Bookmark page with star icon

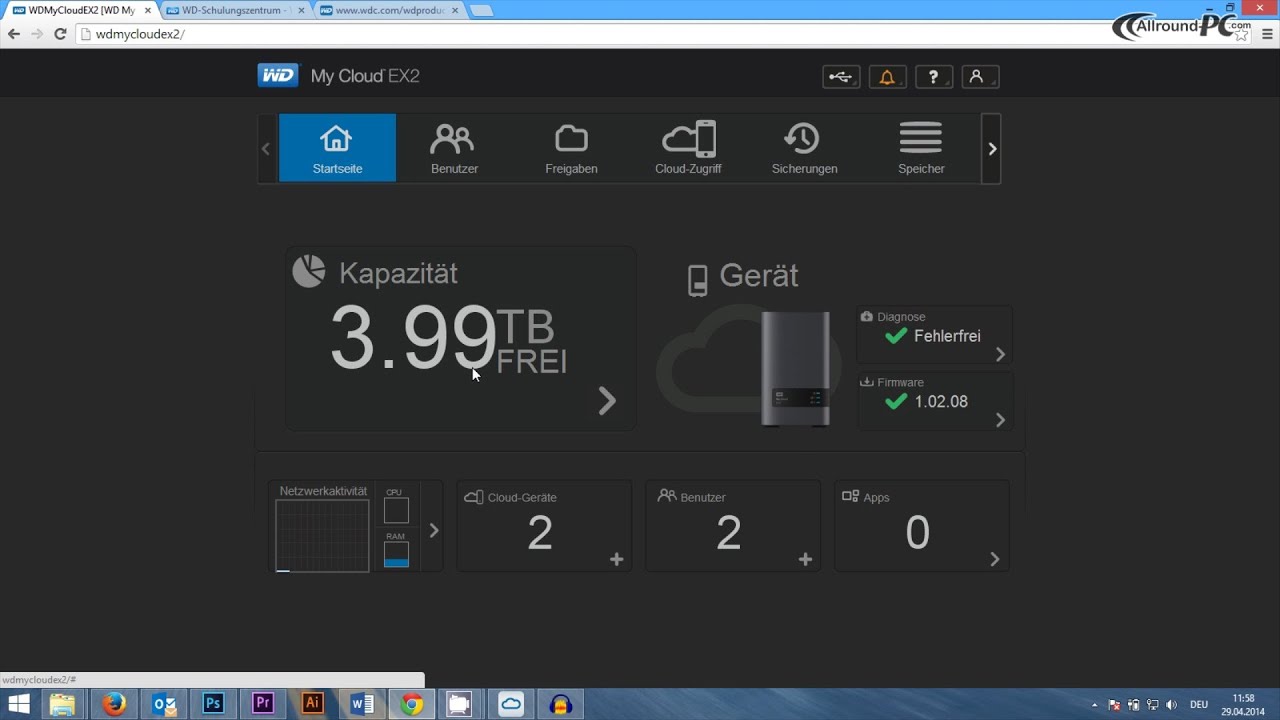[x=1241, y=34]
